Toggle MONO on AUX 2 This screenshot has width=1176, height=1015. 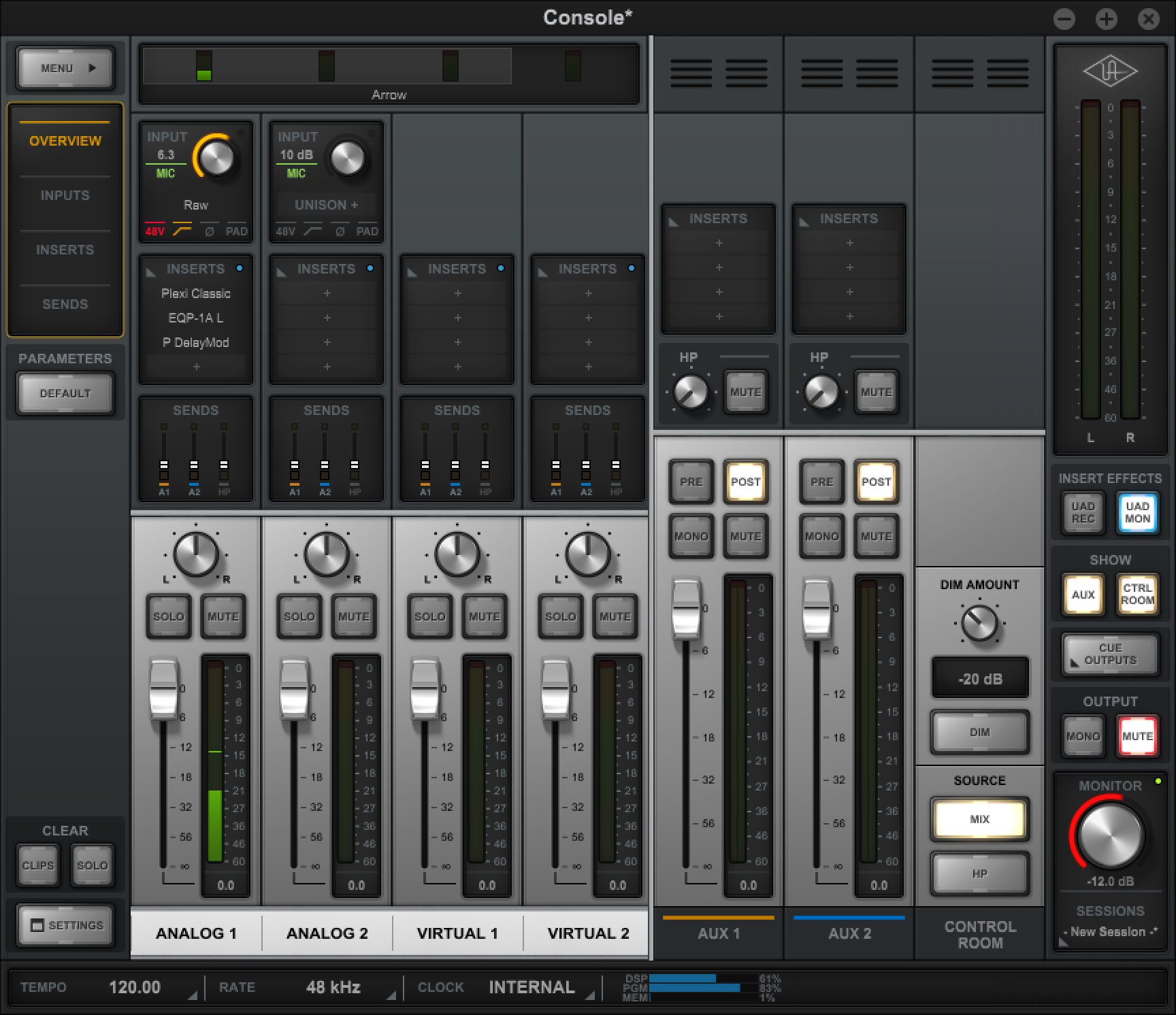pyautogui.click(x=821, y=536)
